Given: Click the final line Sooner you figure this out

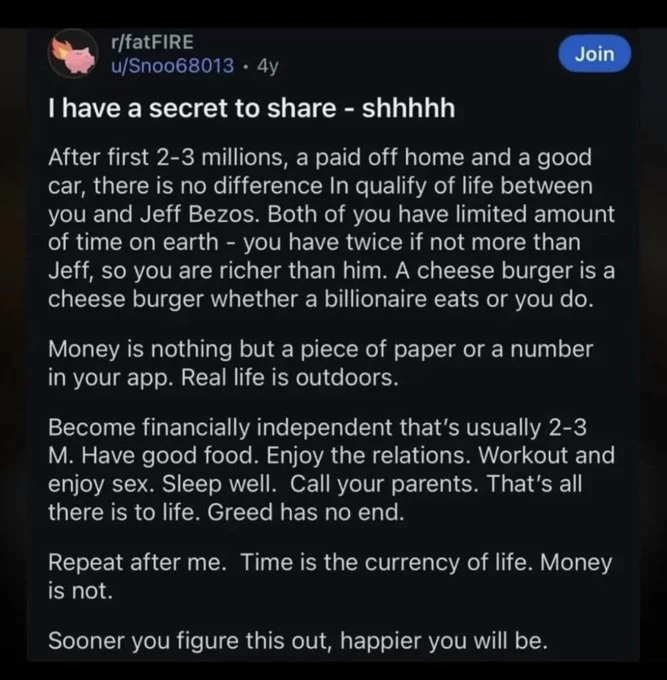Looking at the screenshot, I should (x=298, y=641).
